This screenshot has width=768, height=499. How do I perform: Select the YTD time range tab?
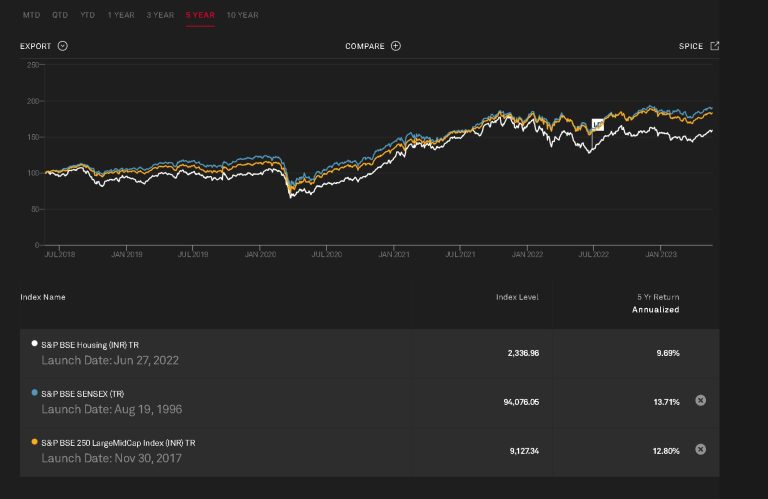(88, 15)
